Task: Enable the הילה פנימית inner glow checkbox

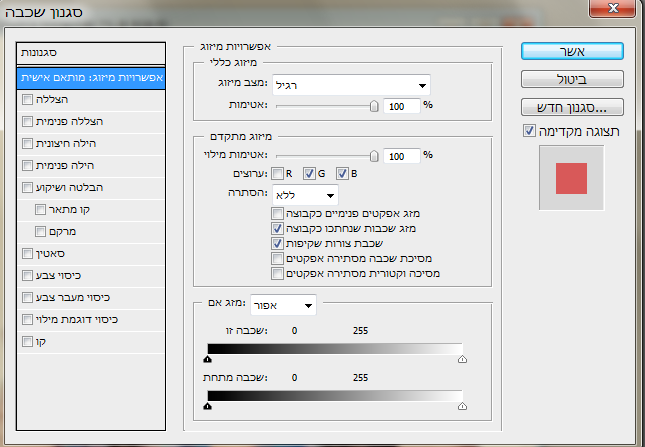Action: [x=27, y=165]
